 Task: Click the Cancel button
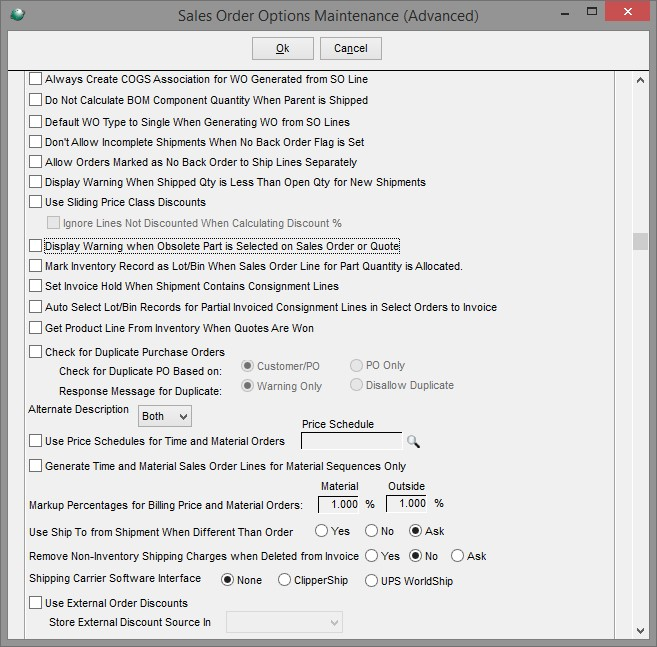pyautogui.click(x=351, y=49)
